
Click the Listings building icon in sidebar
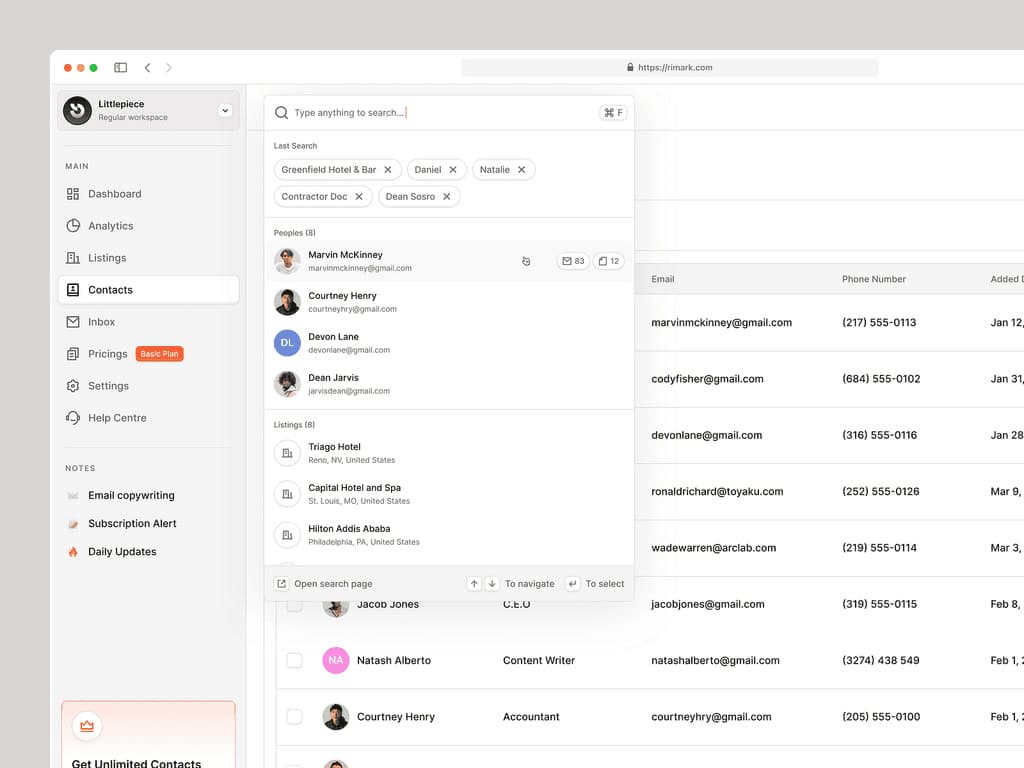[x=72, y=258]
